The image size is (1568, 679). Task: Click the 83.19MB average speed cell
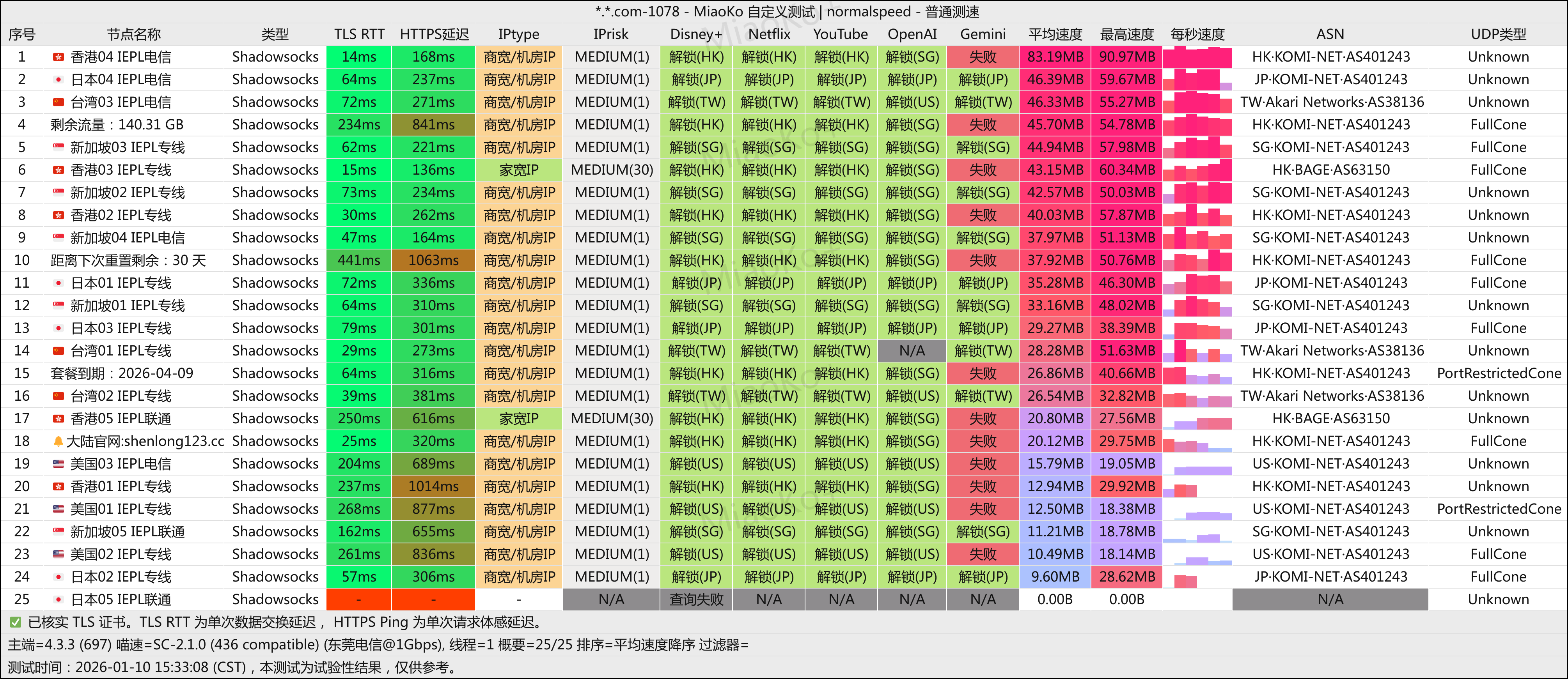pyautogui.click(x=1055, y=57)
